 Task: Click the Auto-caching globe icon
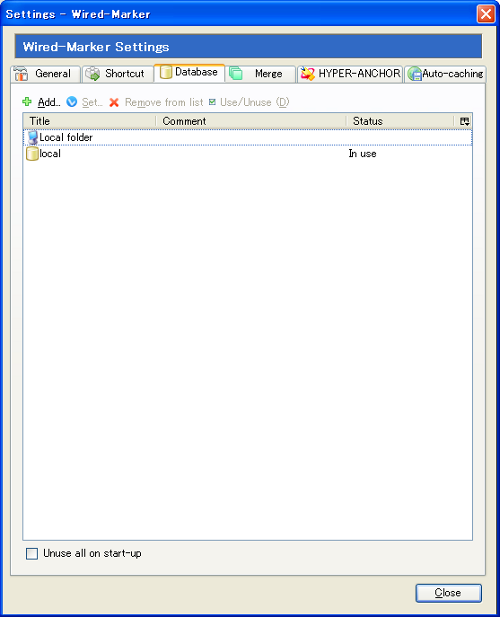tap(415, 74)
